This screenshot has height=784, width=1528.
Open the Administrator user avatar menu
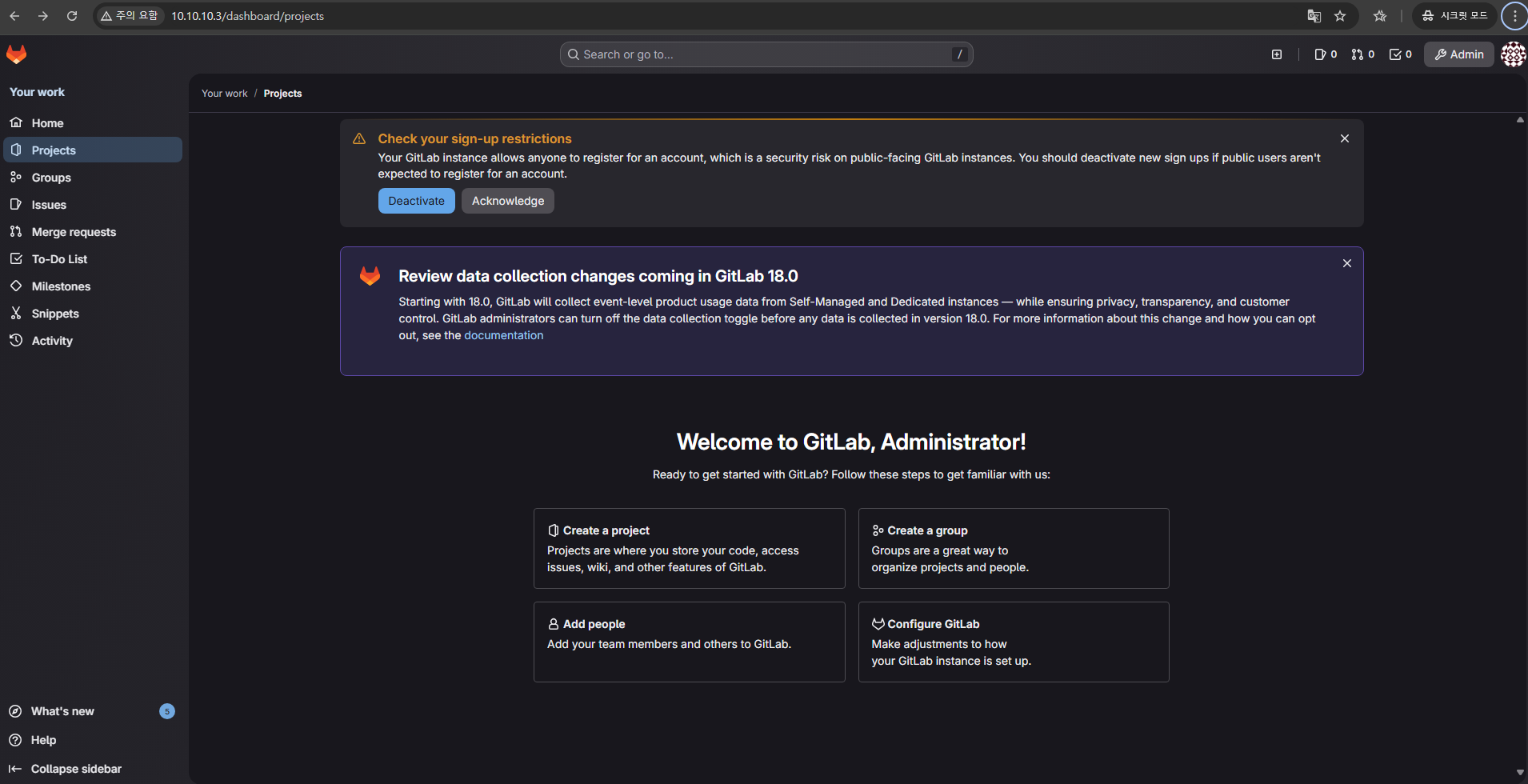tap(1513, 54)
